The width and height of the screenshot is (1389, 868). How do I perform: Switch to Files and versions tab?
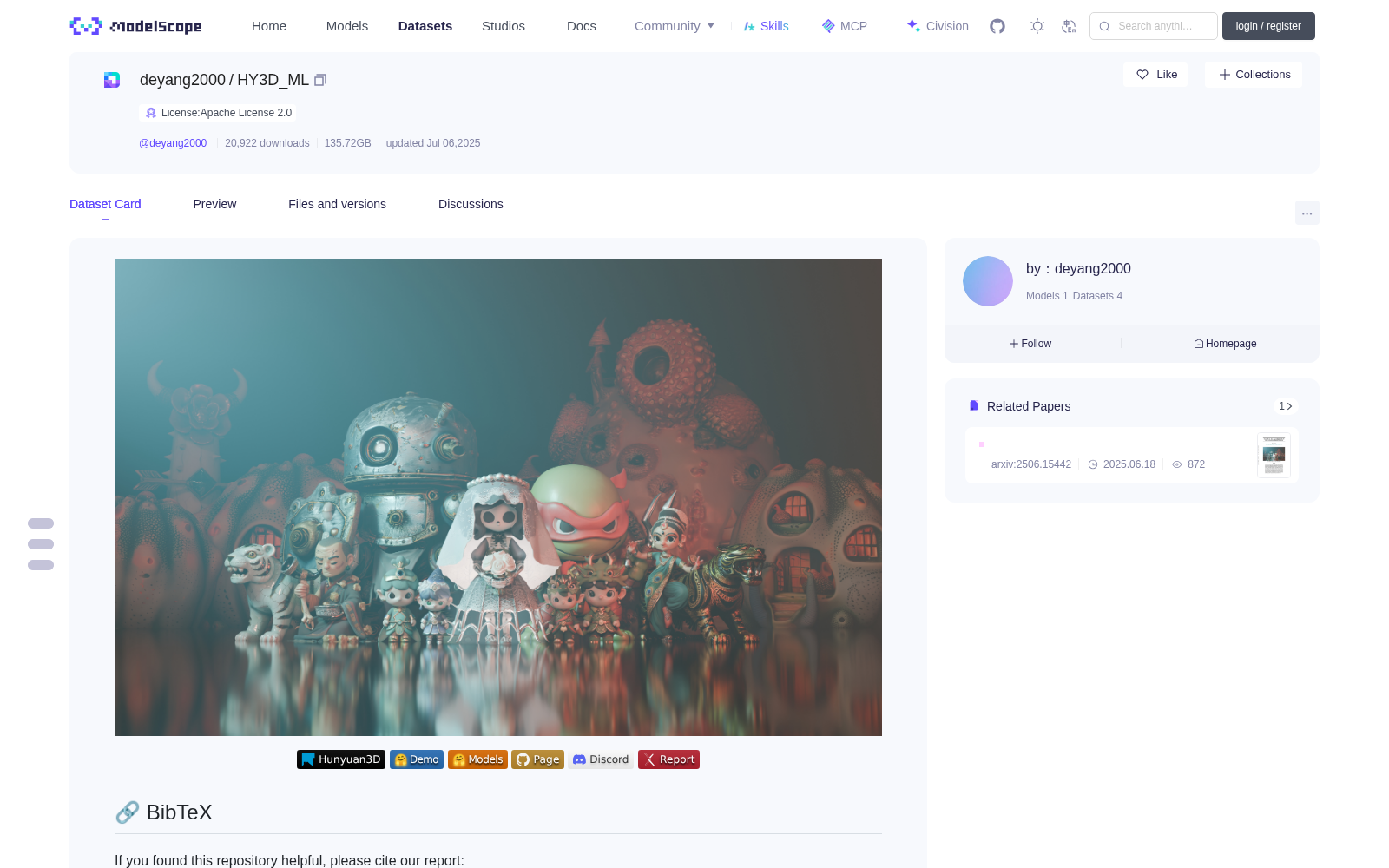click(x=337, y=204)
